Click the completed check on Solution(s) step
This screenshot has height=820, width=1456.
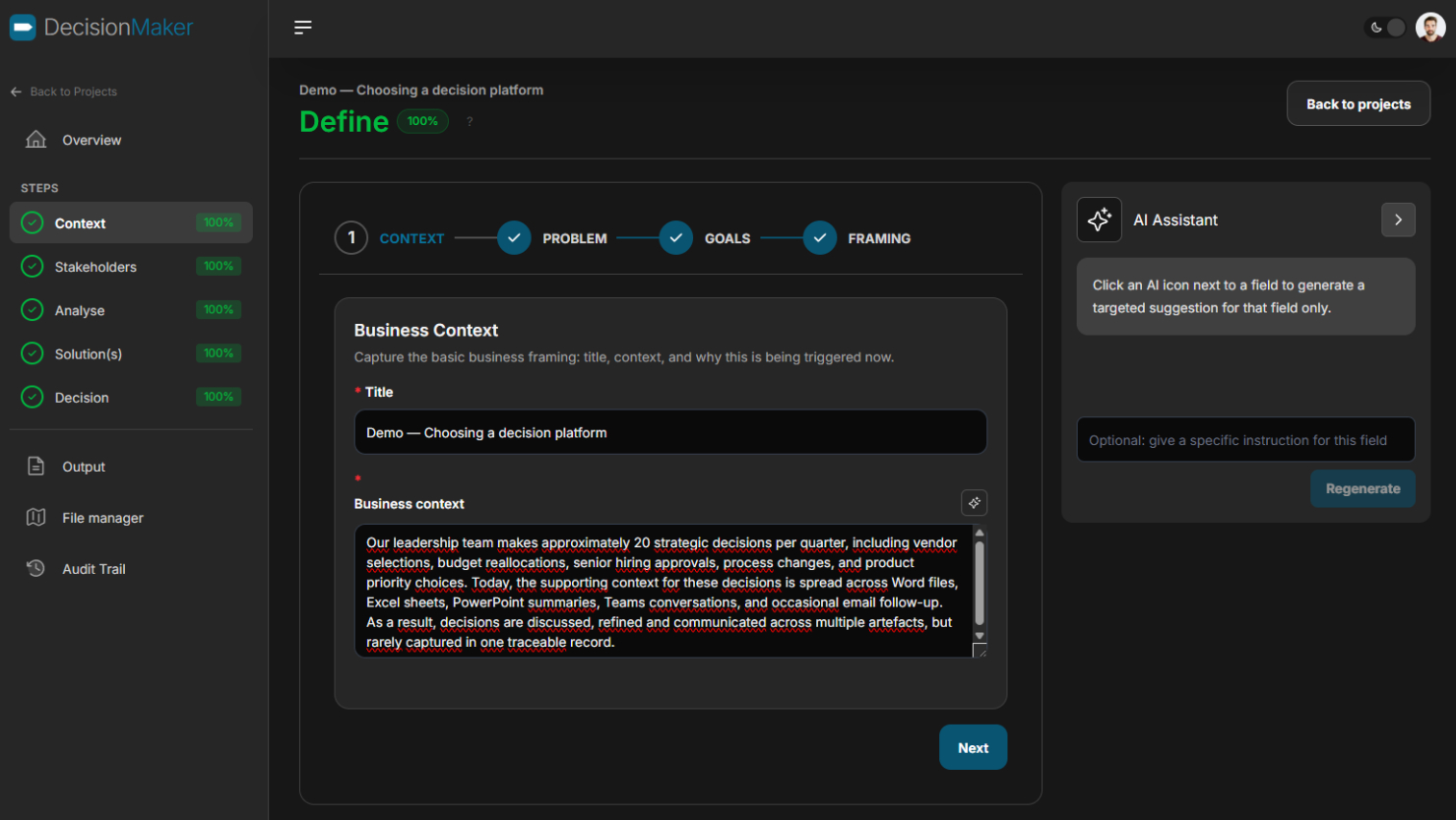31,353
